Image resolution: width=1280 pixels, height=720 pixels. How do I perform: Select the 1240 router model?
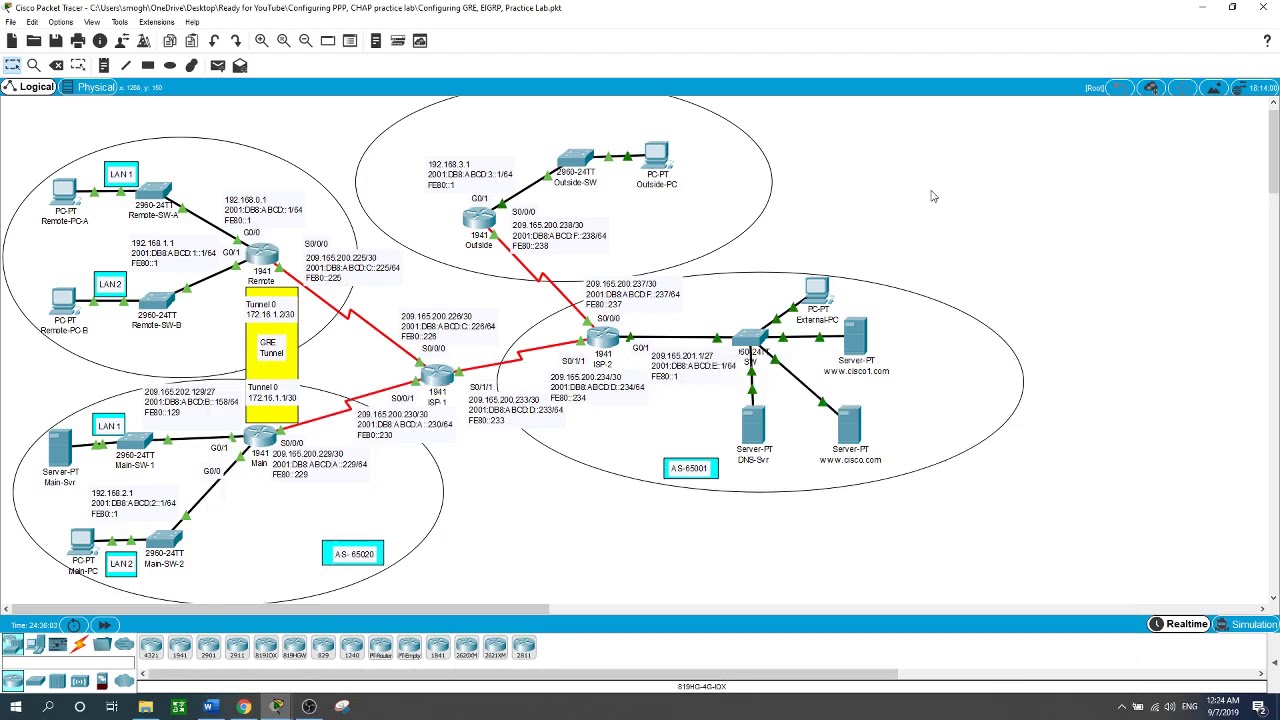tap(352, 648)
